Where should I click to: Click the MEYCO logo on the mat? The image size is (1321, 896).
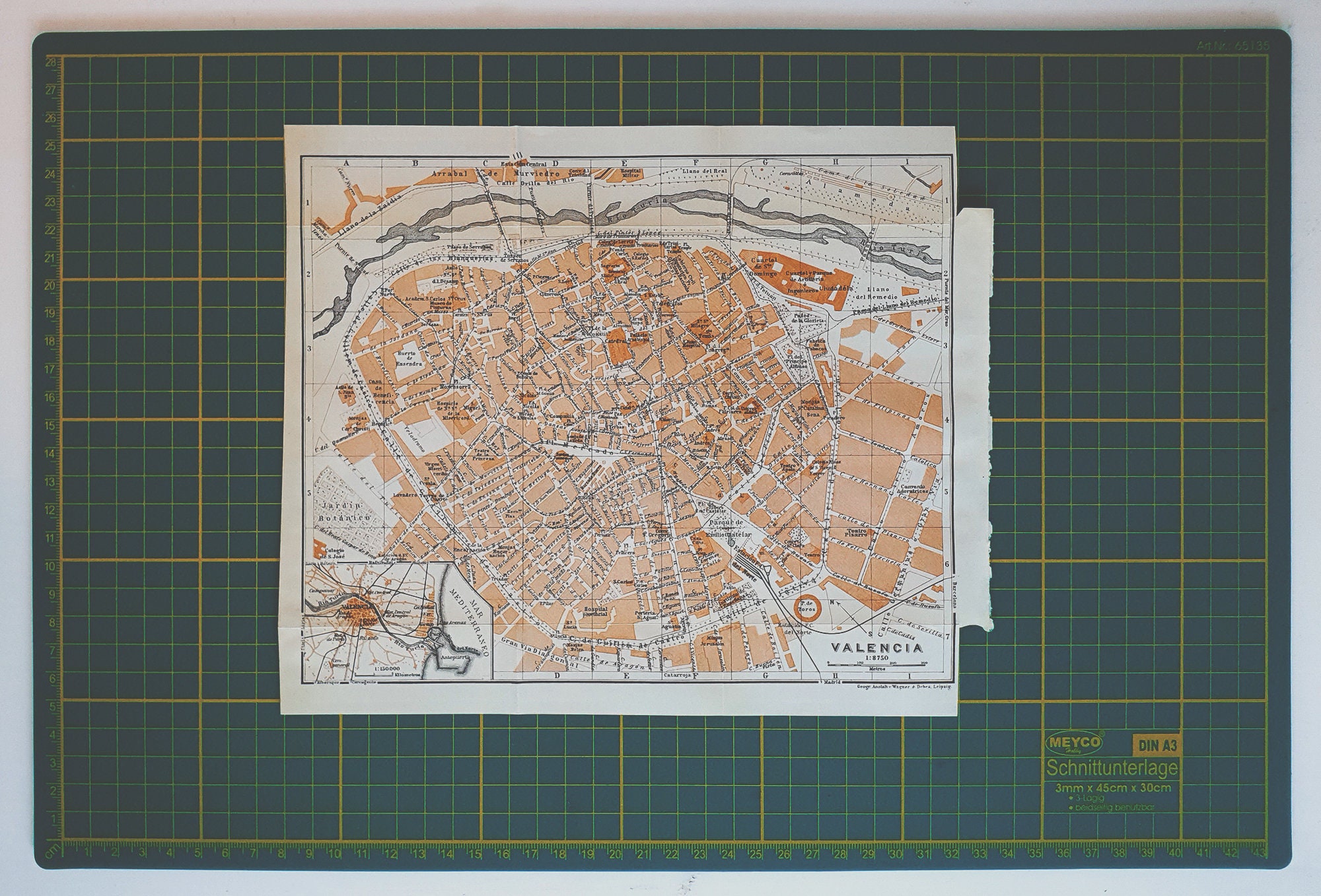(x=1074, y=742)
